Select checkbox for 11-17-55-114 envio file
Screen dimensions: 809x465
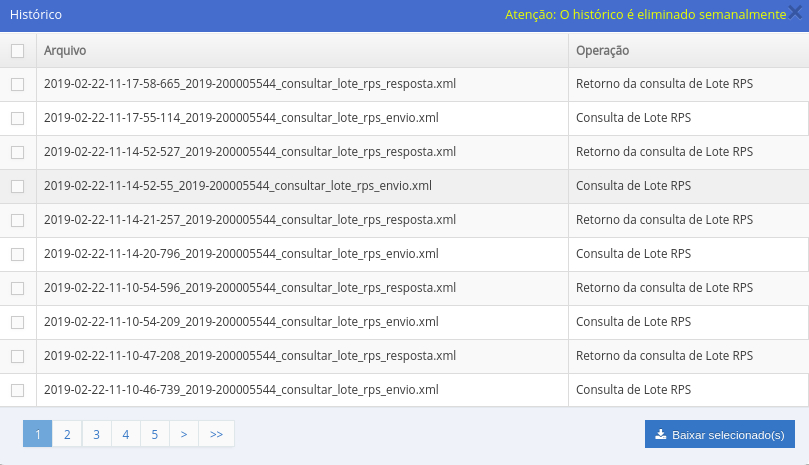17,119
